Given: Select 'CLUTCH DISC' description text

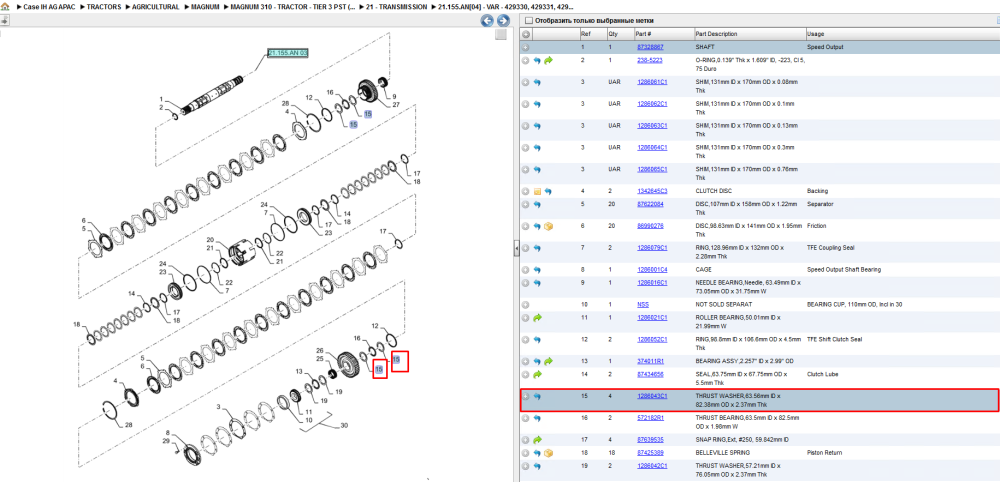Looking at the screenshot, I should (714, 191).
